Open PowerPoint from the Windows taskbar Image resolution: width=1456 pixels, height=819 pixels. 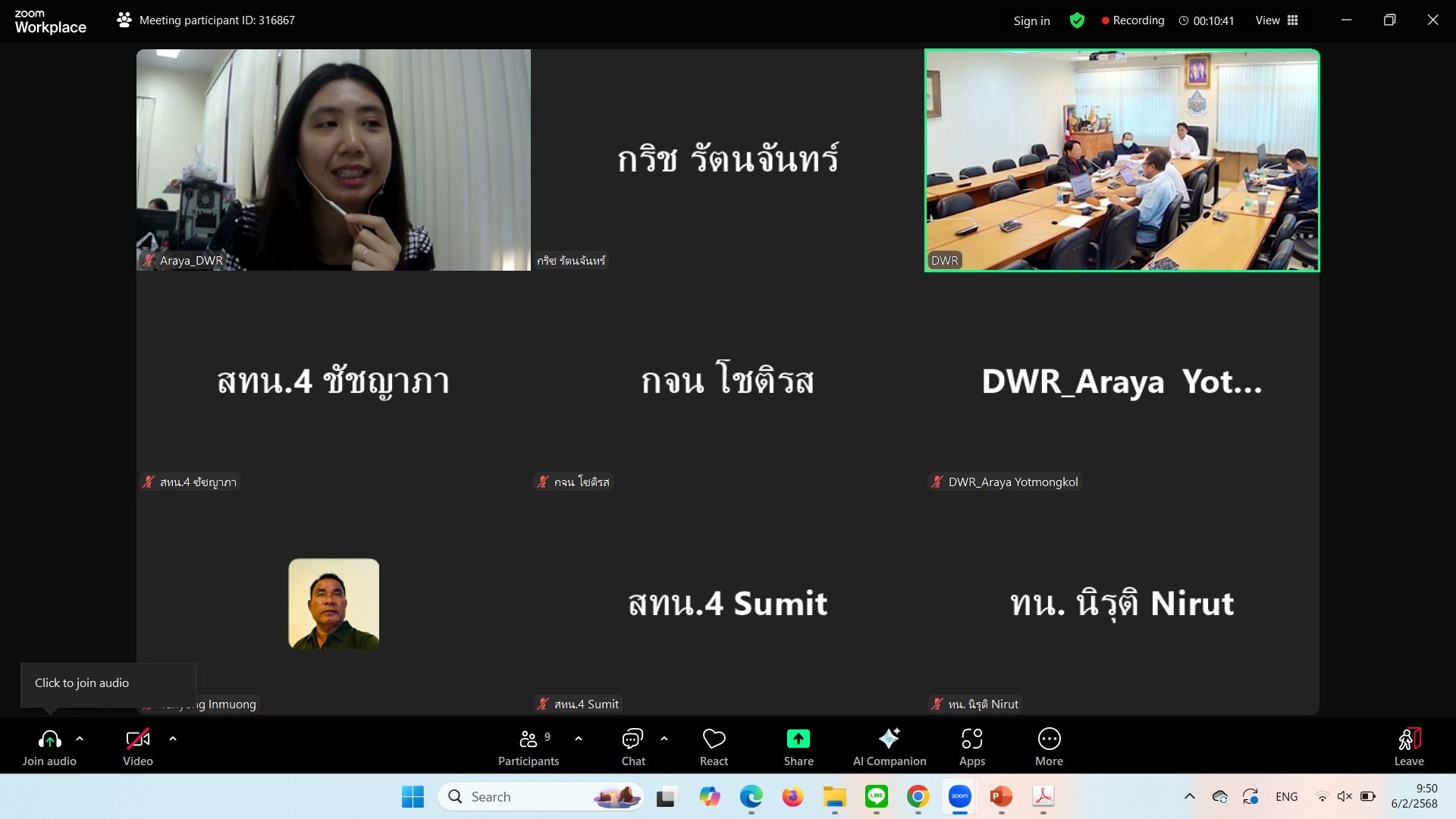click(1001, 796)
